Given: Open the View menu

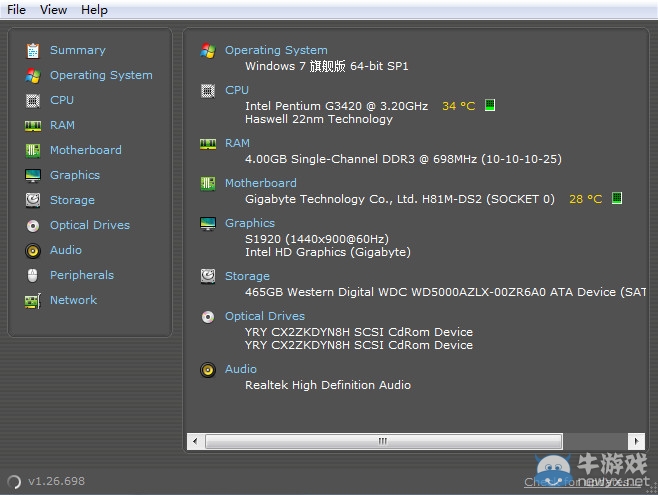Looking at the screenshot, I should tap(53, 9).
